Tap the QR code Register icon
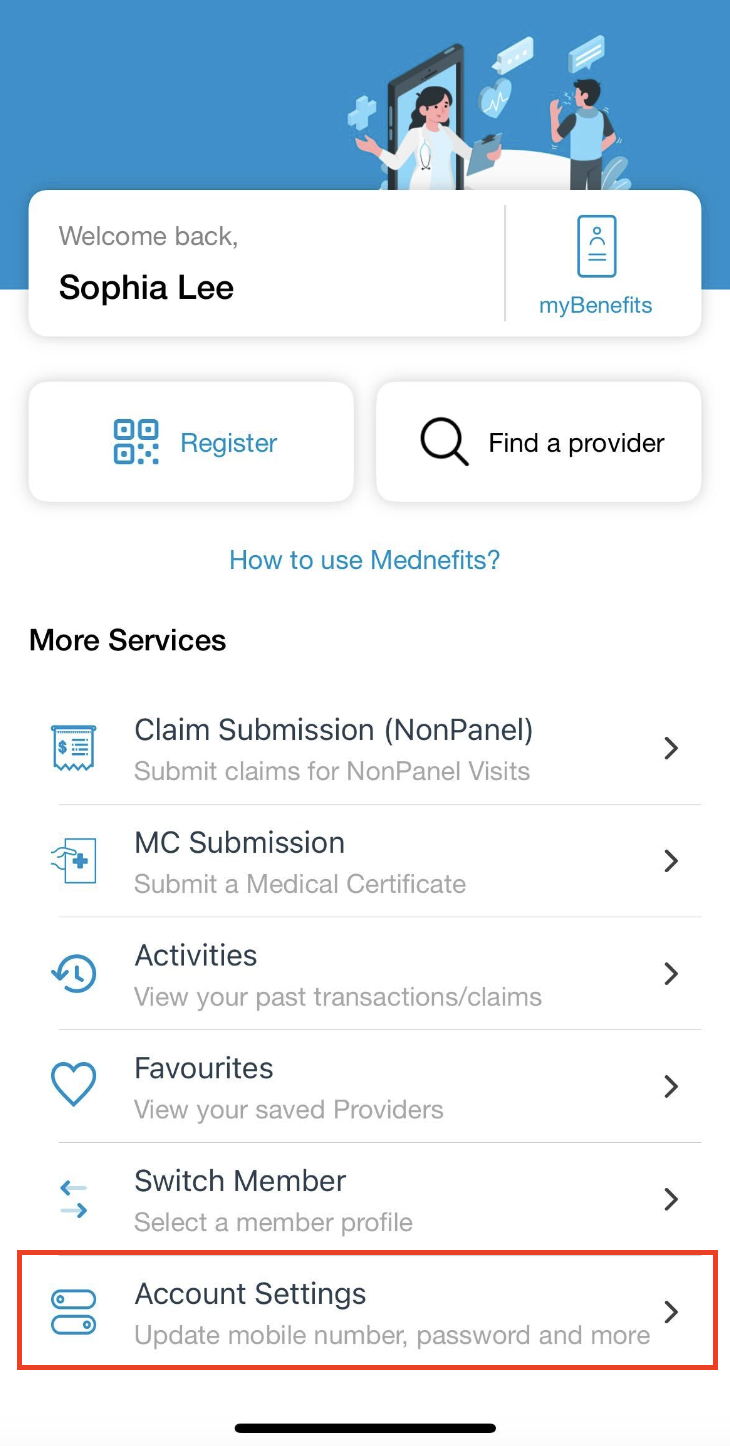The width and height of the screenshot is (730, 1446). point(136,442)
